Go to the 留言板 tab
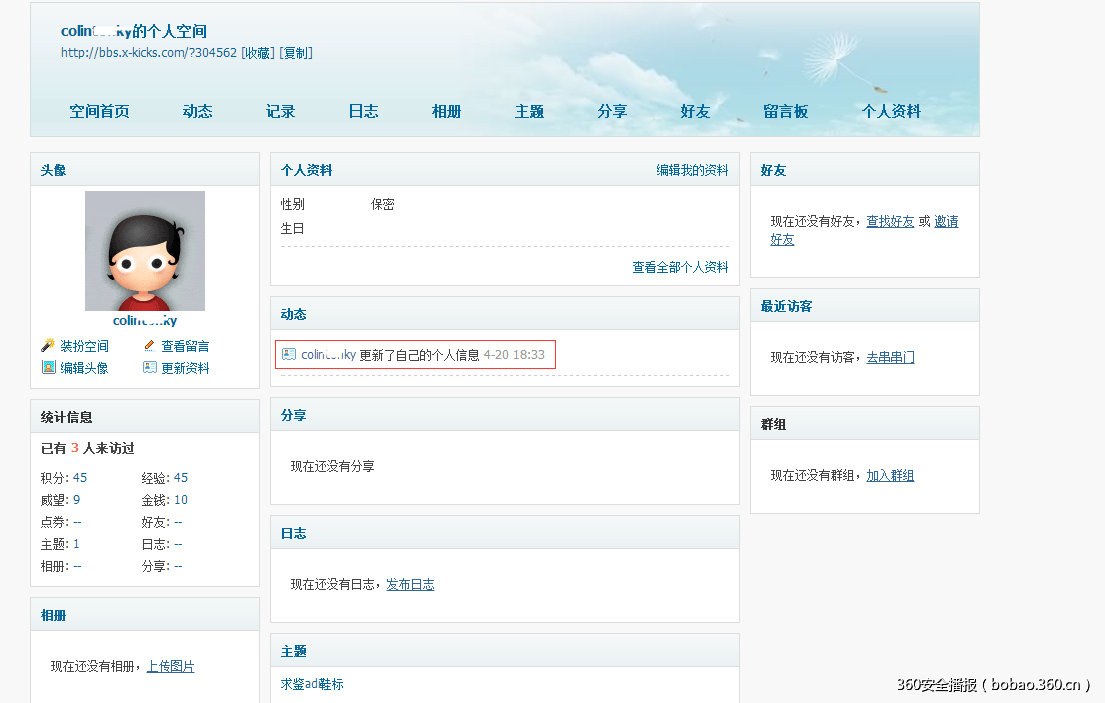1105x703 pixels. [785, 111]
